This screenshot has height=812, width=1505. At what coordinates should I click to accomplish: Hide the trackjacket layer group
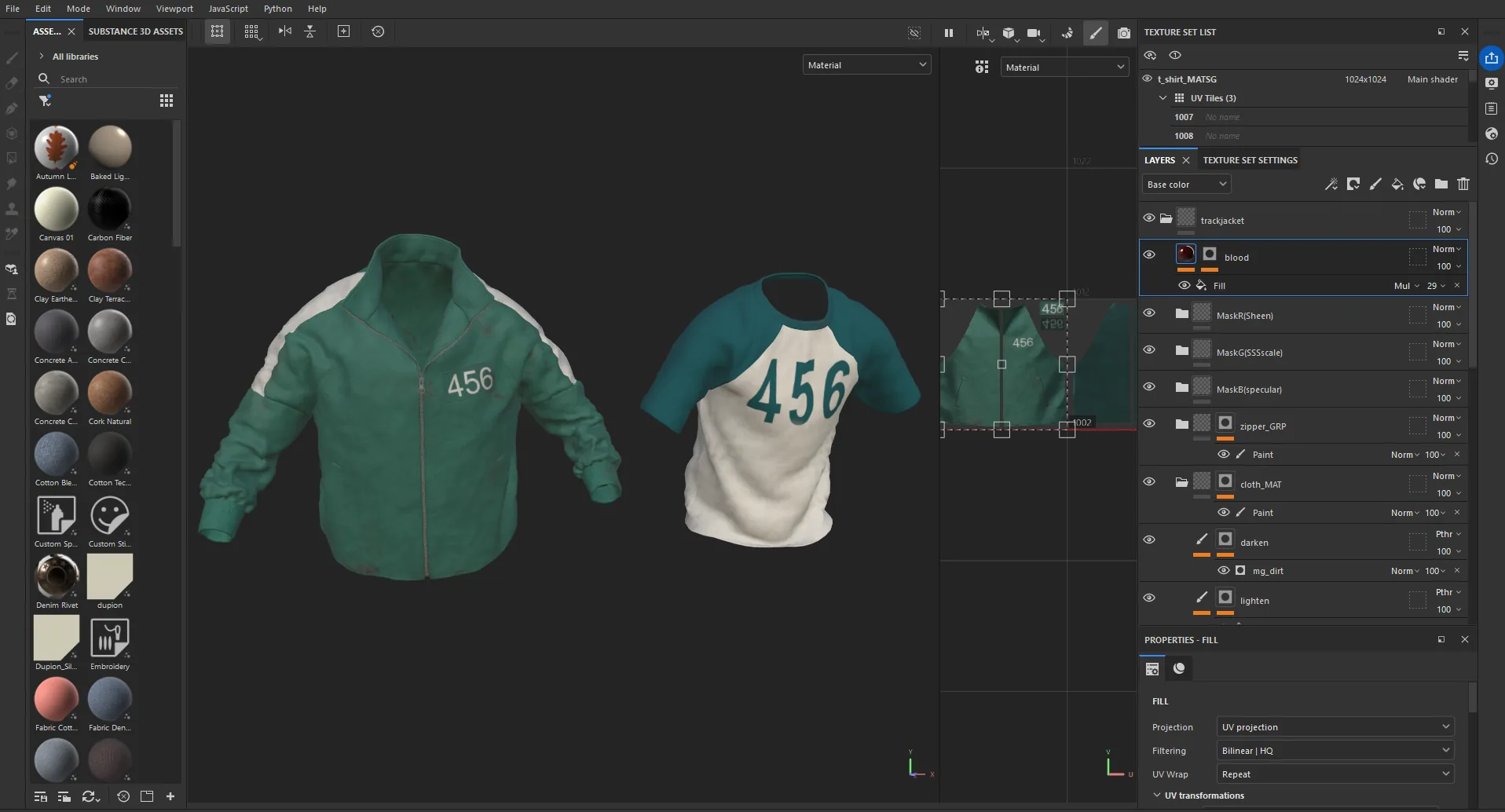tap(1149, 218)
